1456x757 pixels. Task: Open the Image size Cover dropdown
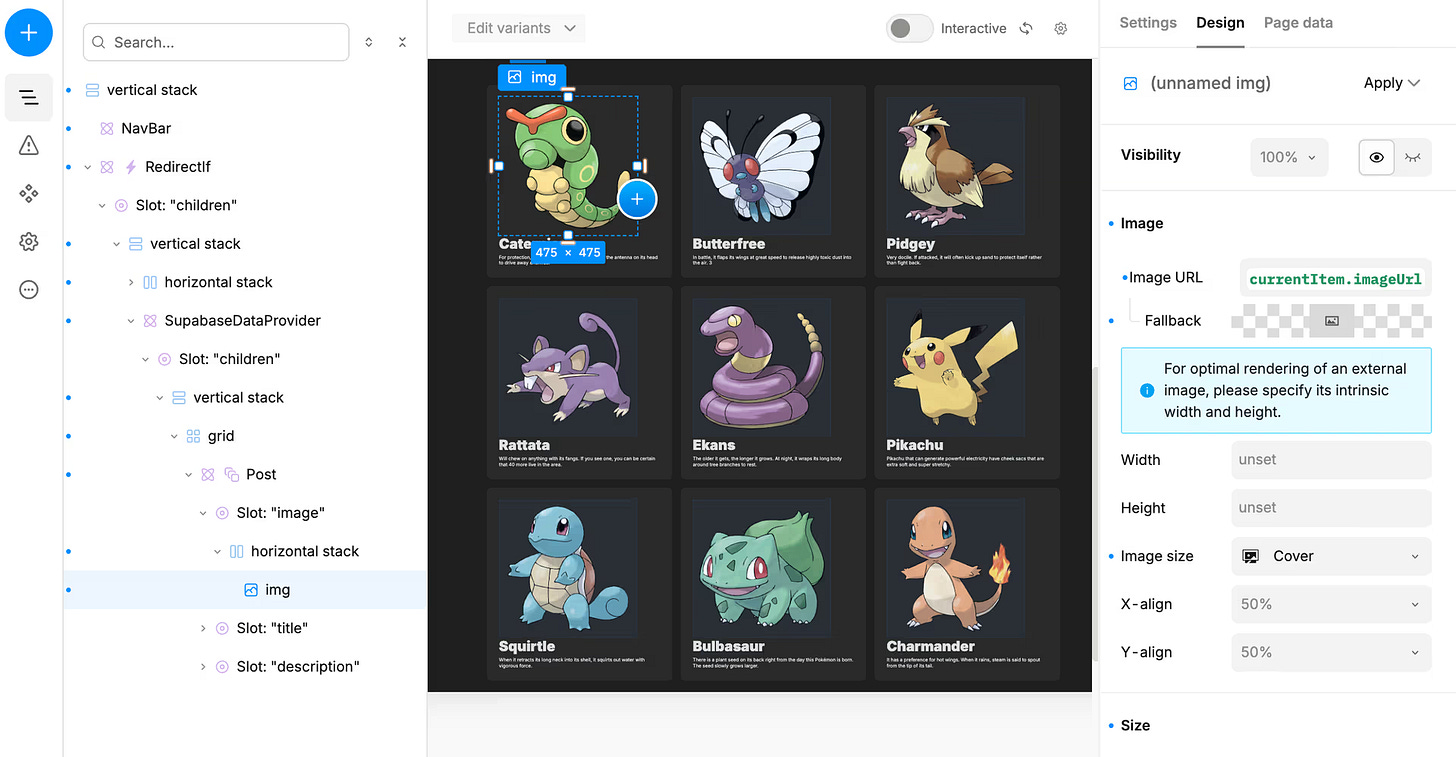1331,556
